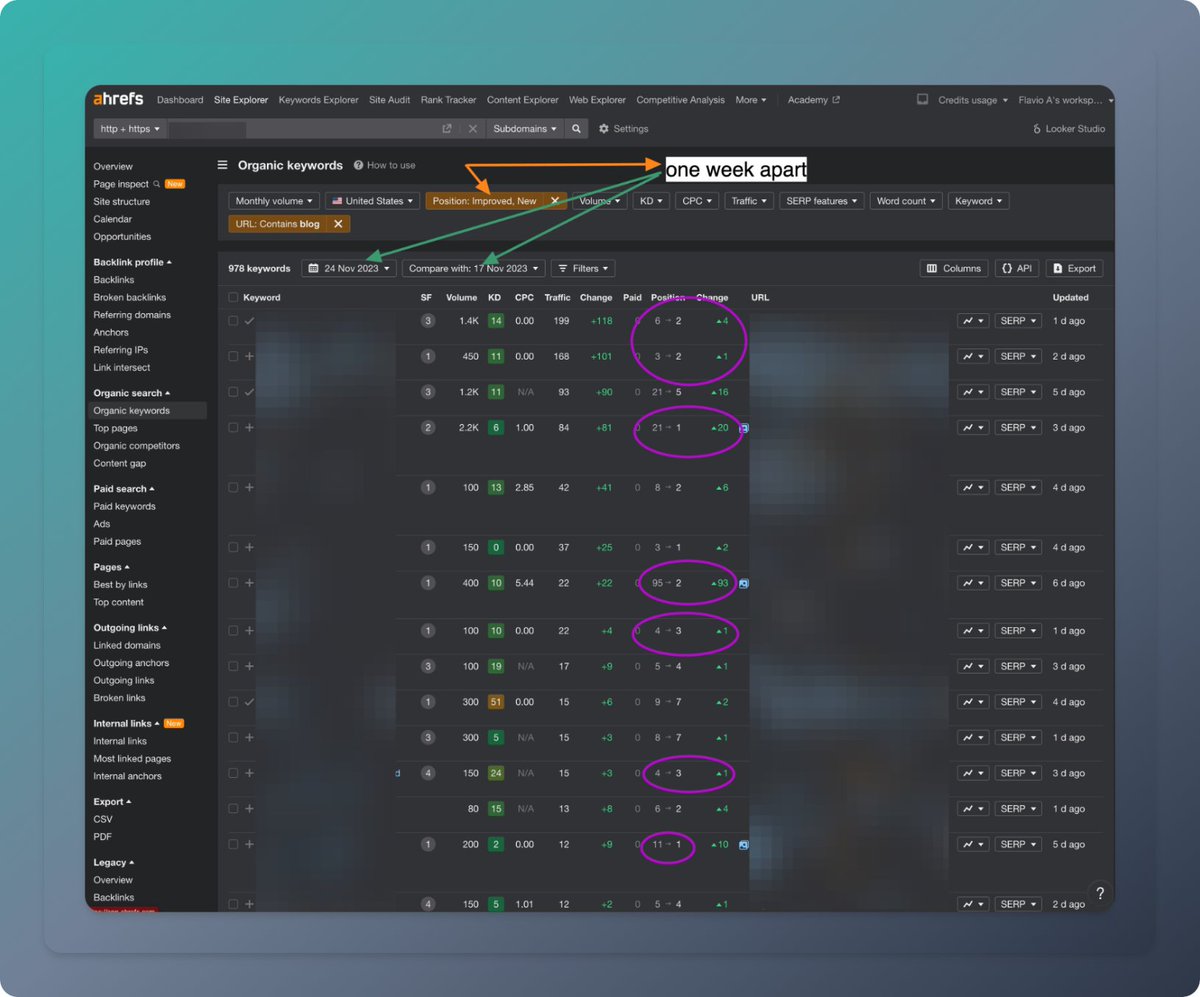The width and height of the screenshot is (1200, 997).
Task: Clear the domain search field
Action: (x=473, y=129)
